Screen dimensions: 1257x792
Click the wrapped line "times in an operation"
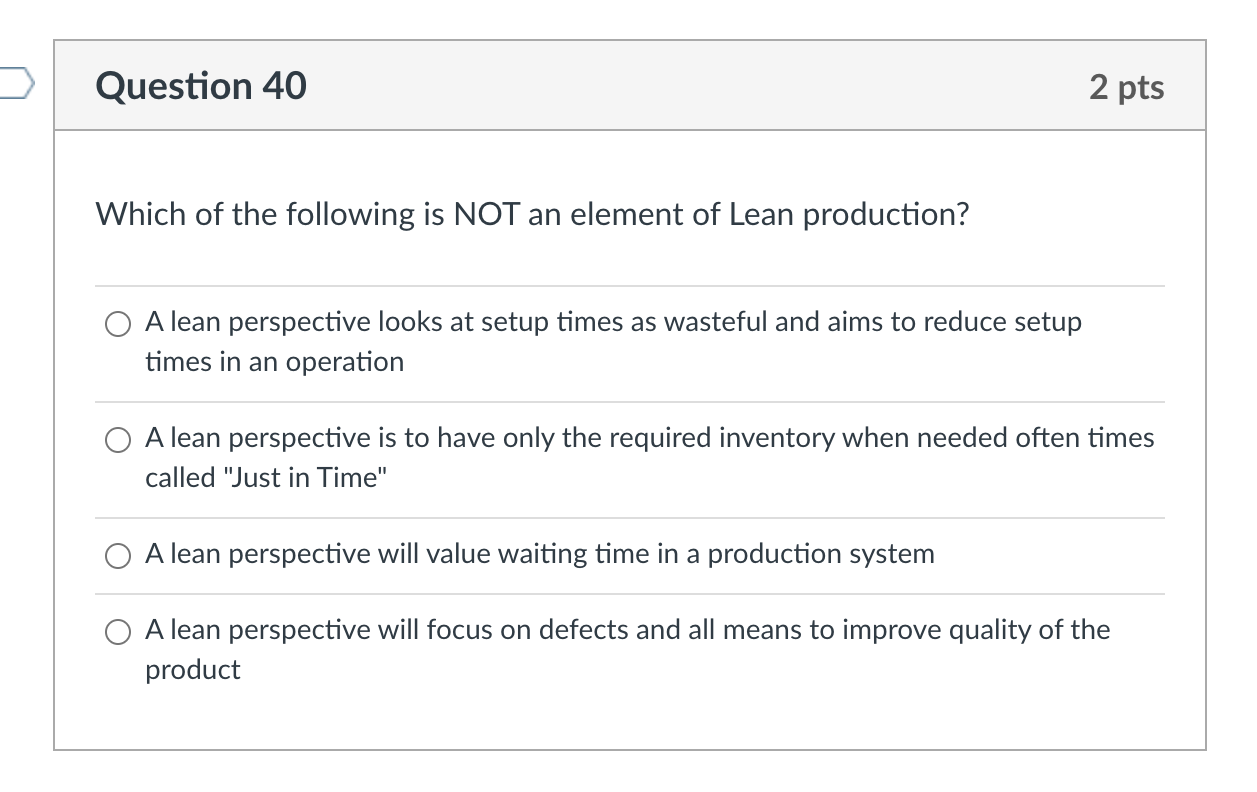point(274,362)
